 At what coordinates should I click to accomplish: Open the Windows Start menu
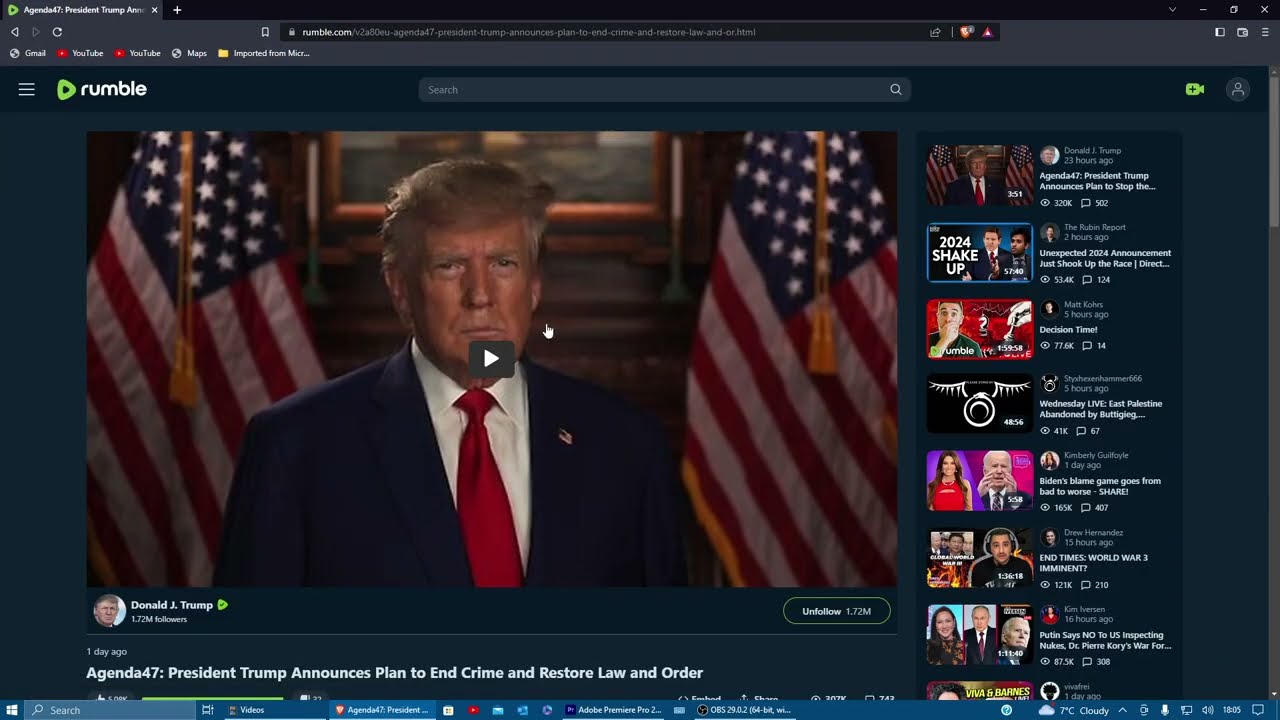[12, 710]
